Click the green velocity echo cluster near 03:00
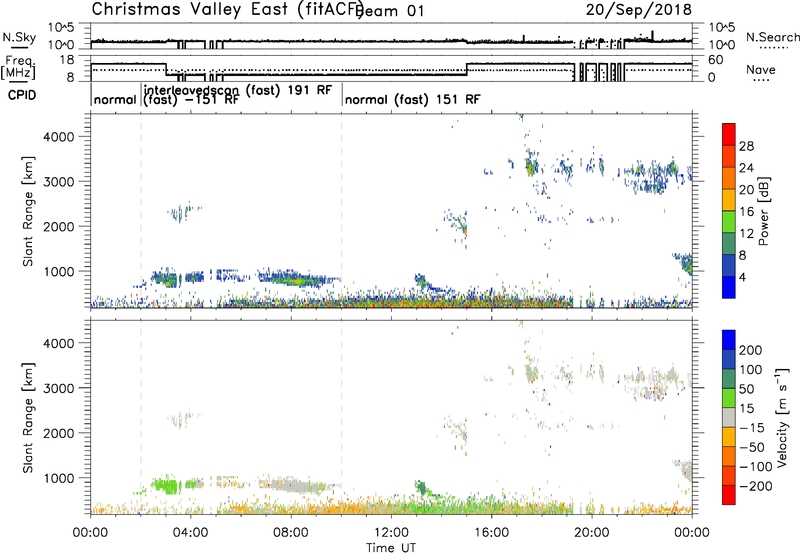Screen dimensions: 800x554 (x=167, y=485)
